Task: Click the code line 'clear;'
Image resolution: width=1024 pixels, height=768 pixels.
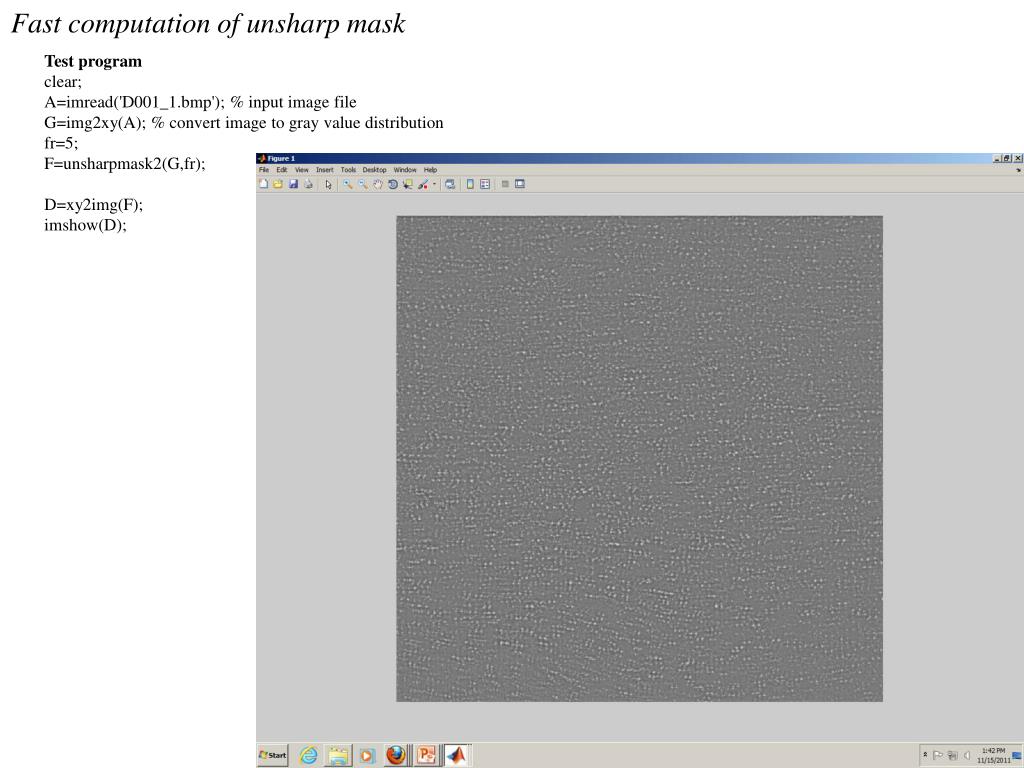Action: coord(63,82)
